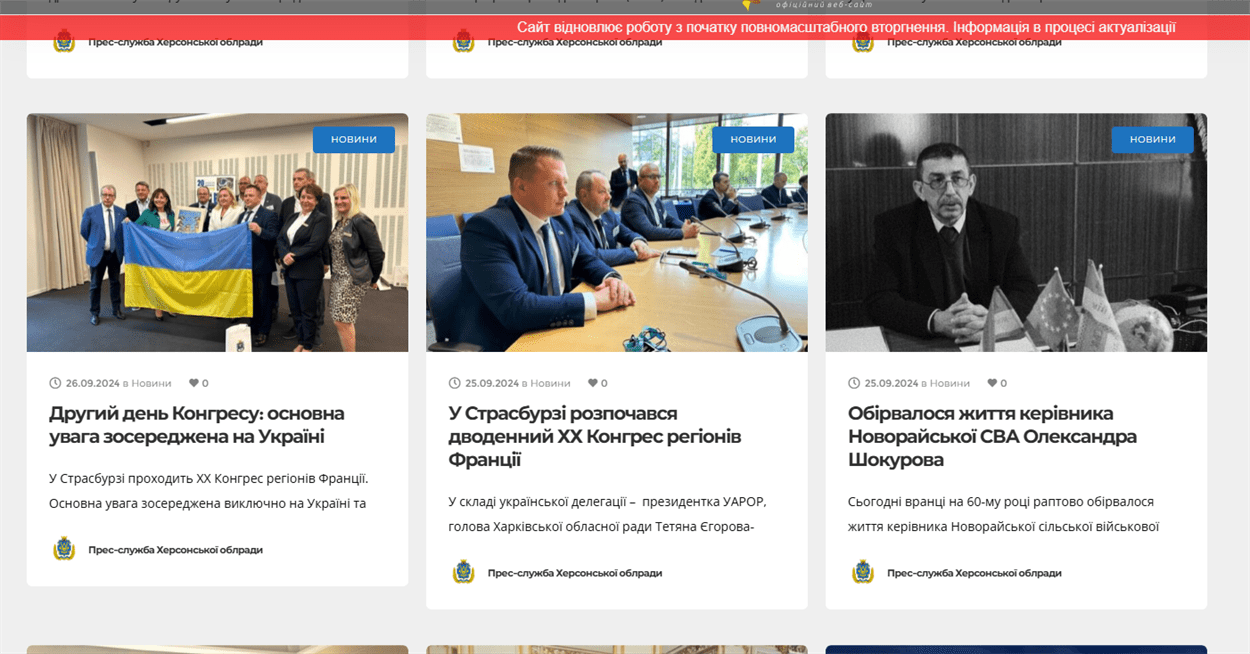Click "Новини" category link next to 26.09.2024
Viewport: 1250px width, 654px height.
tap(151, 383)
